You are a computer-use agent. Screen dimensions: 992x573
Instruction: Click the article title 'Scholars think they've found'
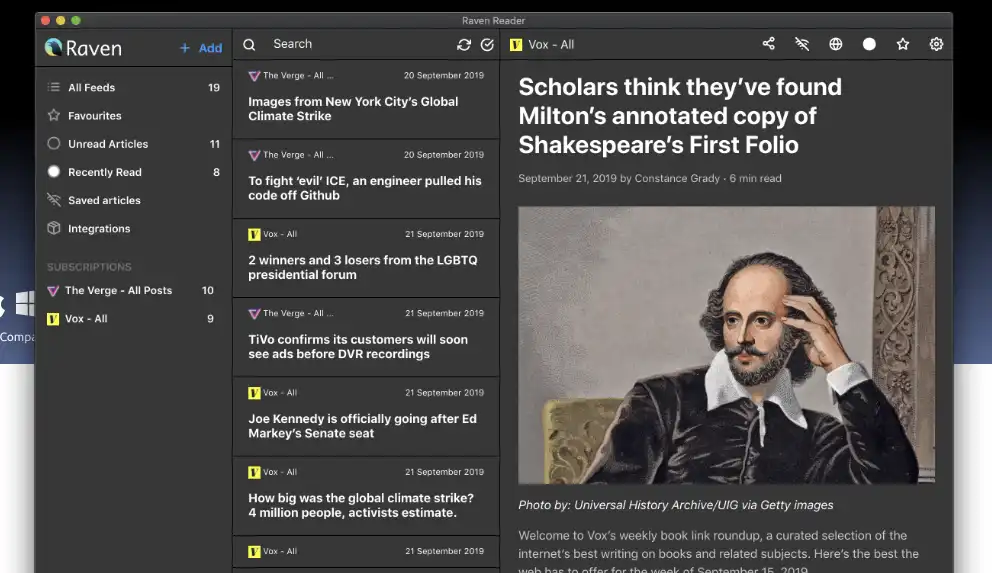[680, 116]
